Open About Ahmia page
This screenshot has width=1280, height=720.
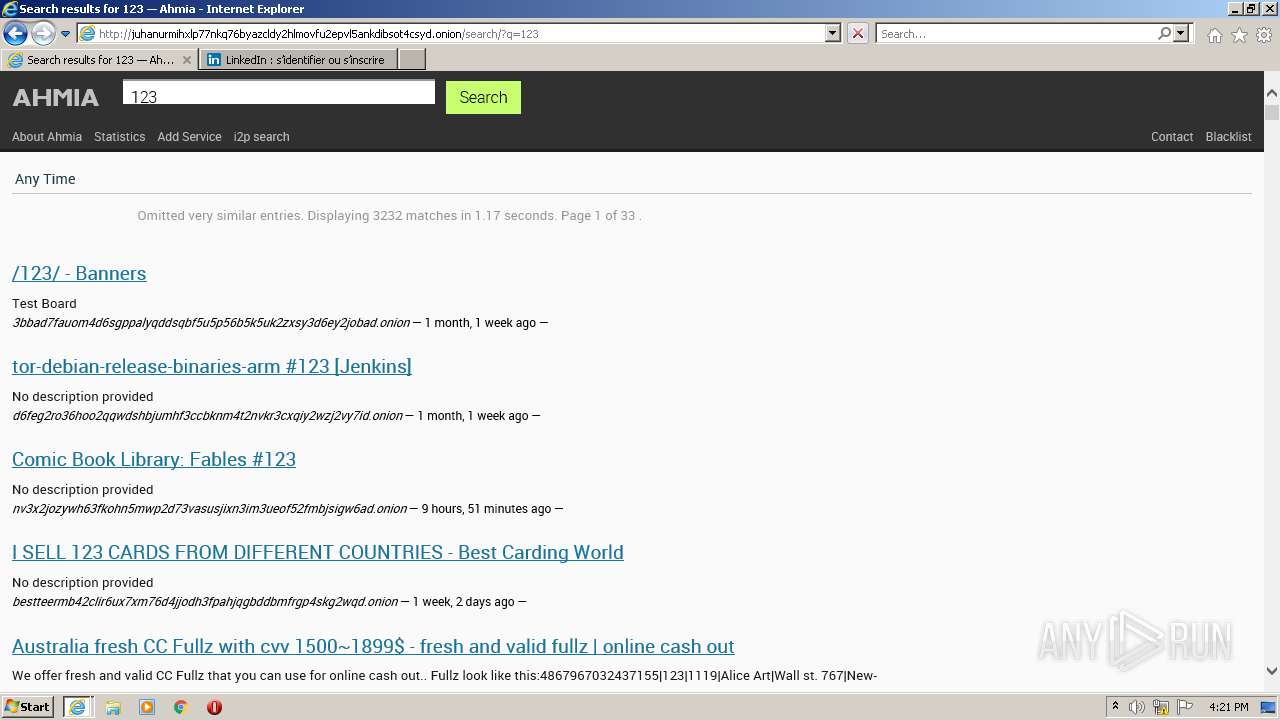tap(47, 137)
